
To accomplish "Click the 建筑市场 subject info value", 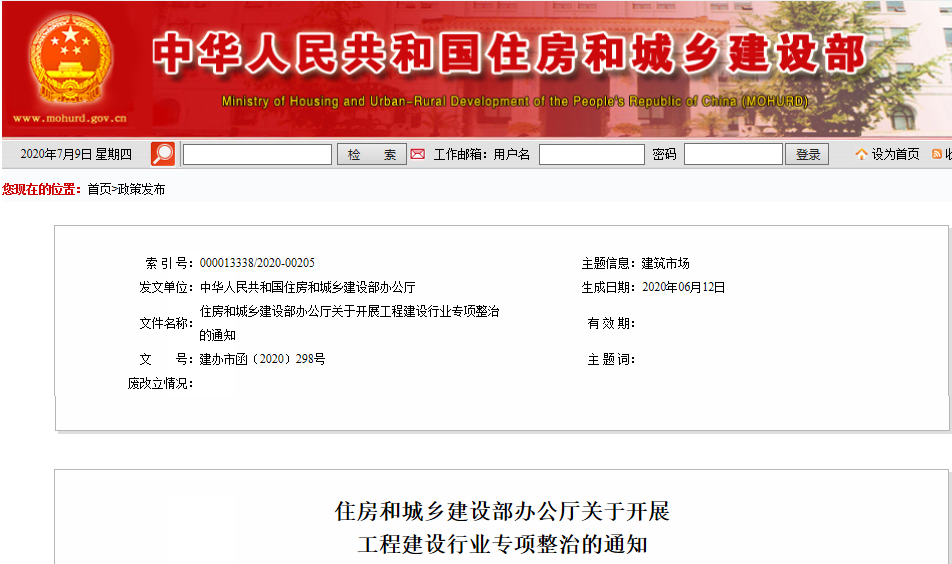I will [665, 263].
